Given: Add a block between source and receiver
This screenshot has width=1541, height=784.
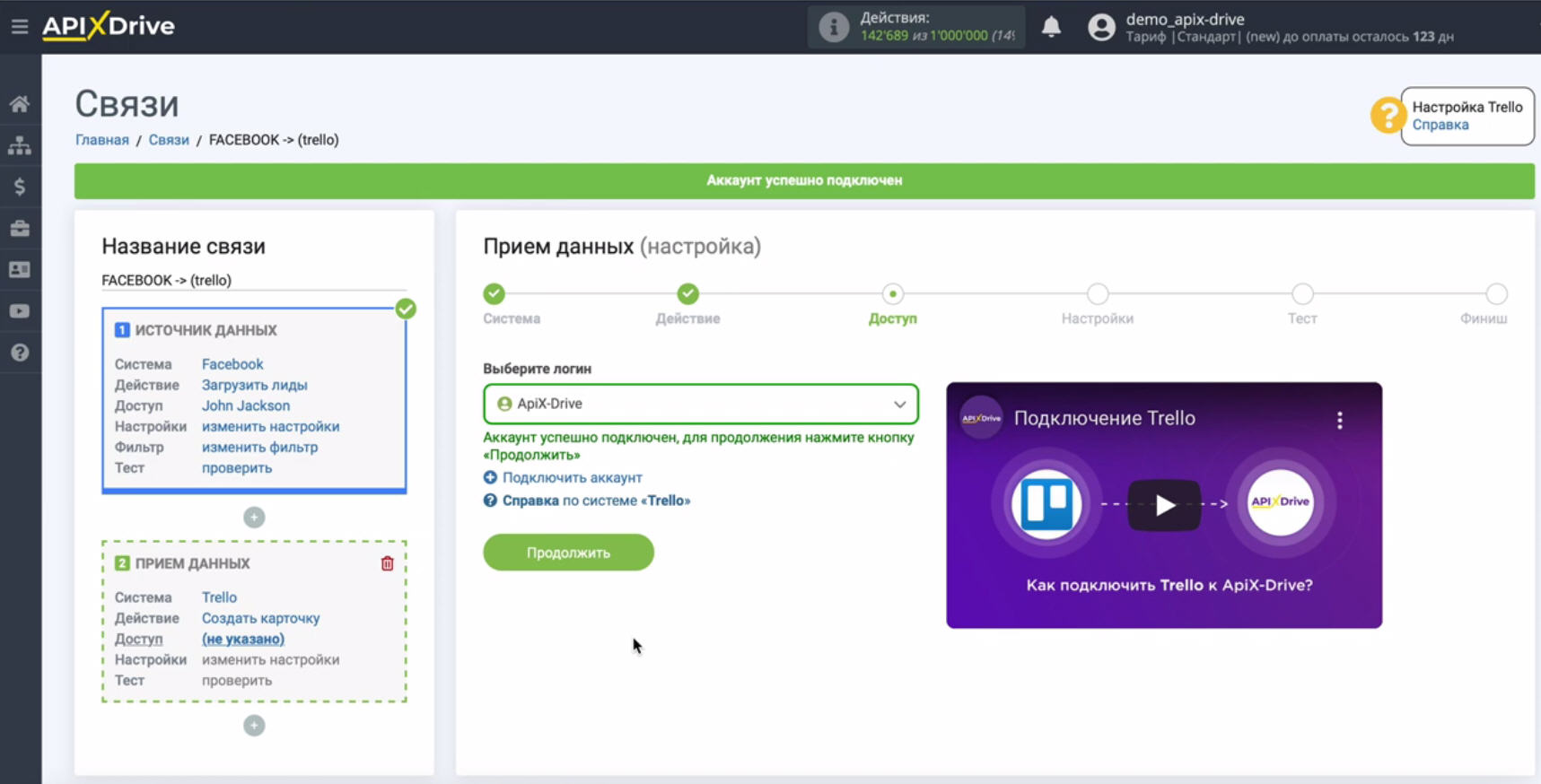Looking at the screenshot, I should tap(254, 518).
